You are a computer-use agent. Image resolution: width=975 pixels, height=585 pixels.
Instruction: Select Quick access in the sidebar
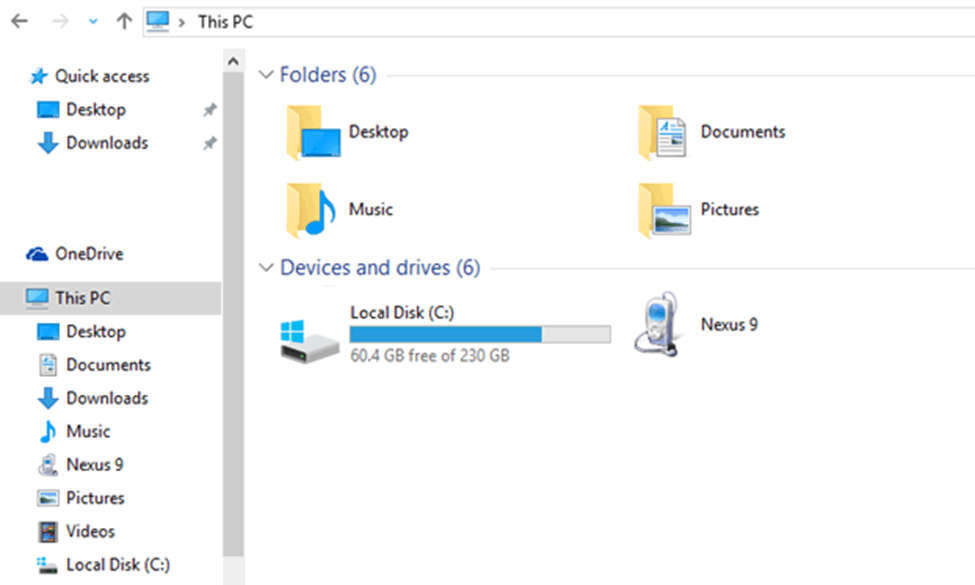pyautogui.click(x=101, y=76)
